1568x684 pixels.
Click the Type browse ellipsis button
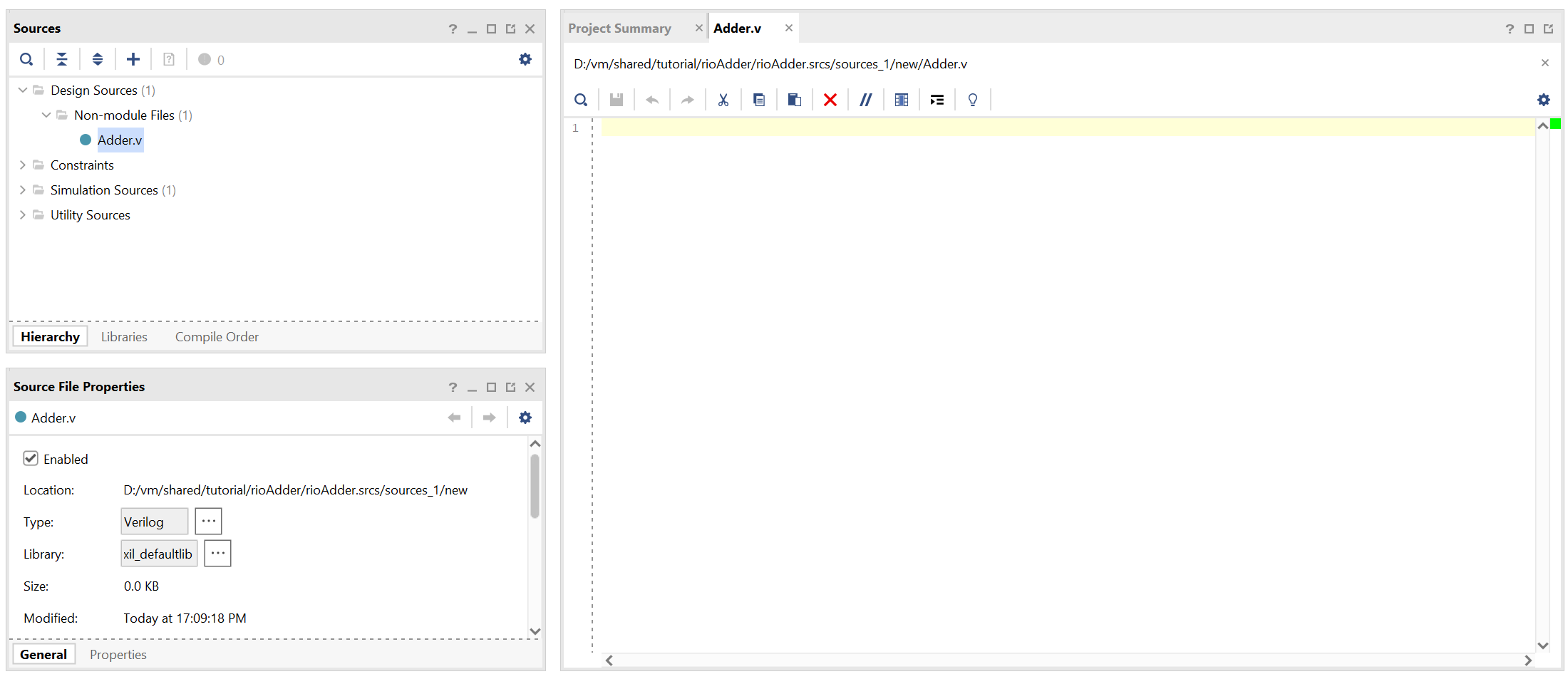pos(208,522)
